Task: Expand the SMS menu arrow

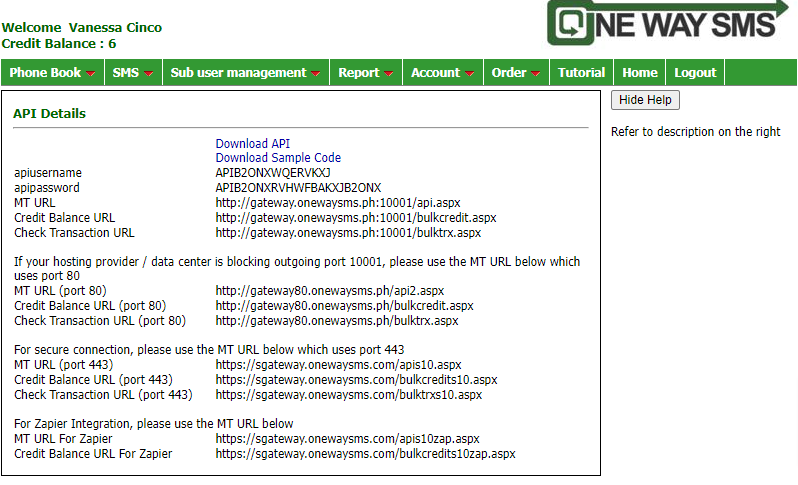Action: (x=148, y=73)
